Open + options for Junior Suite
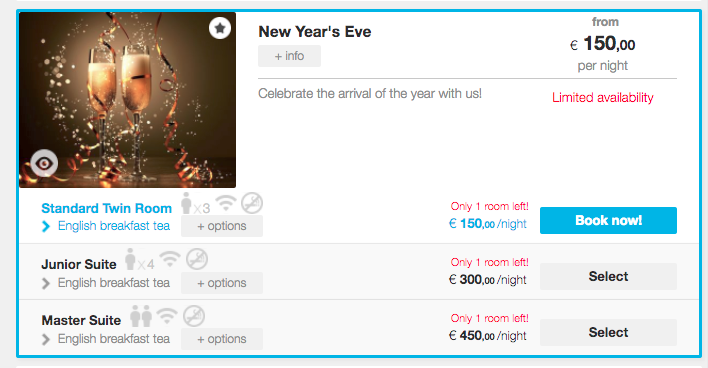The height and width of the screenshot is (368, 708). [222, 283]
